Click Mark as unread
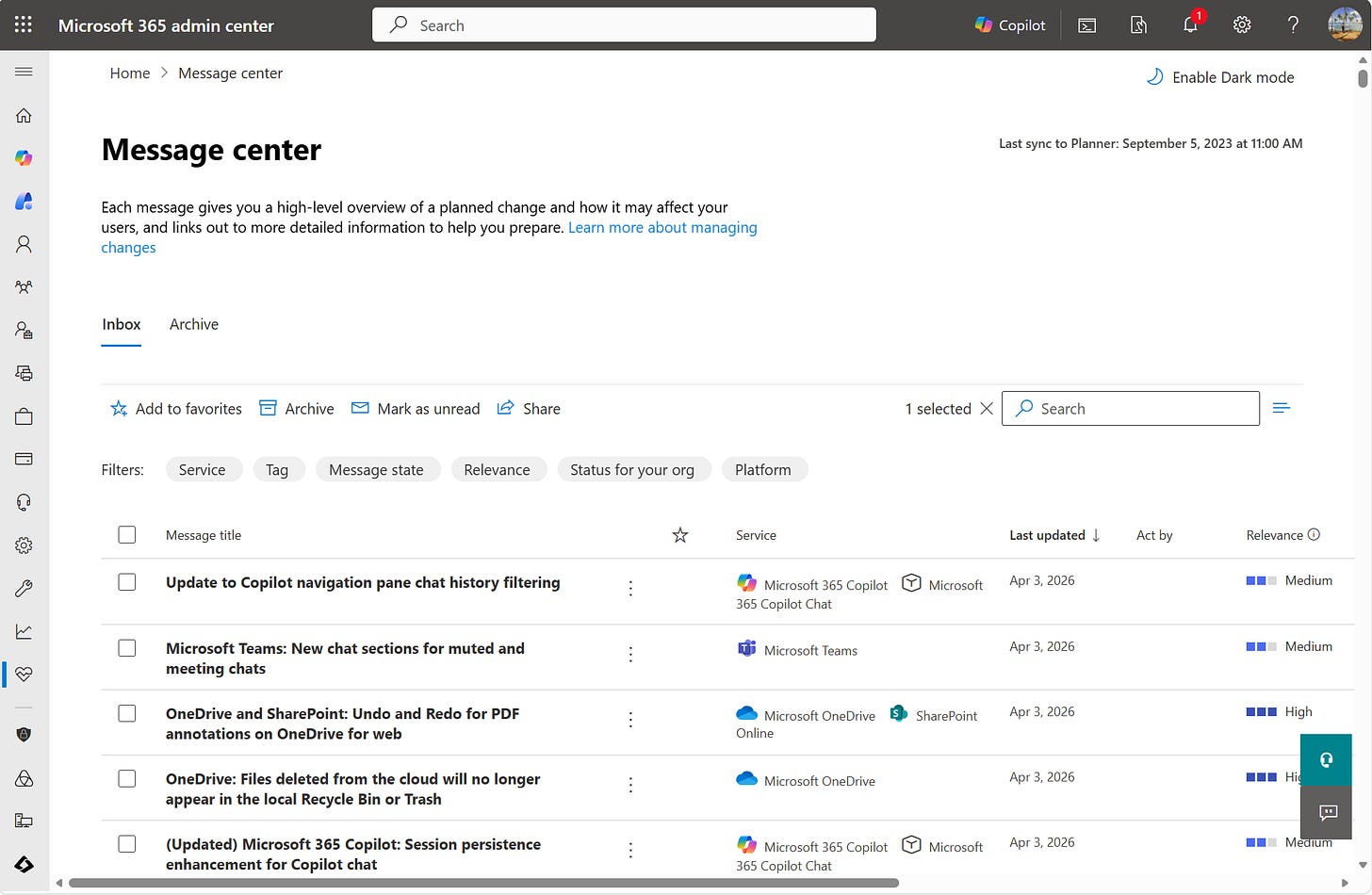 coord(416,408)
